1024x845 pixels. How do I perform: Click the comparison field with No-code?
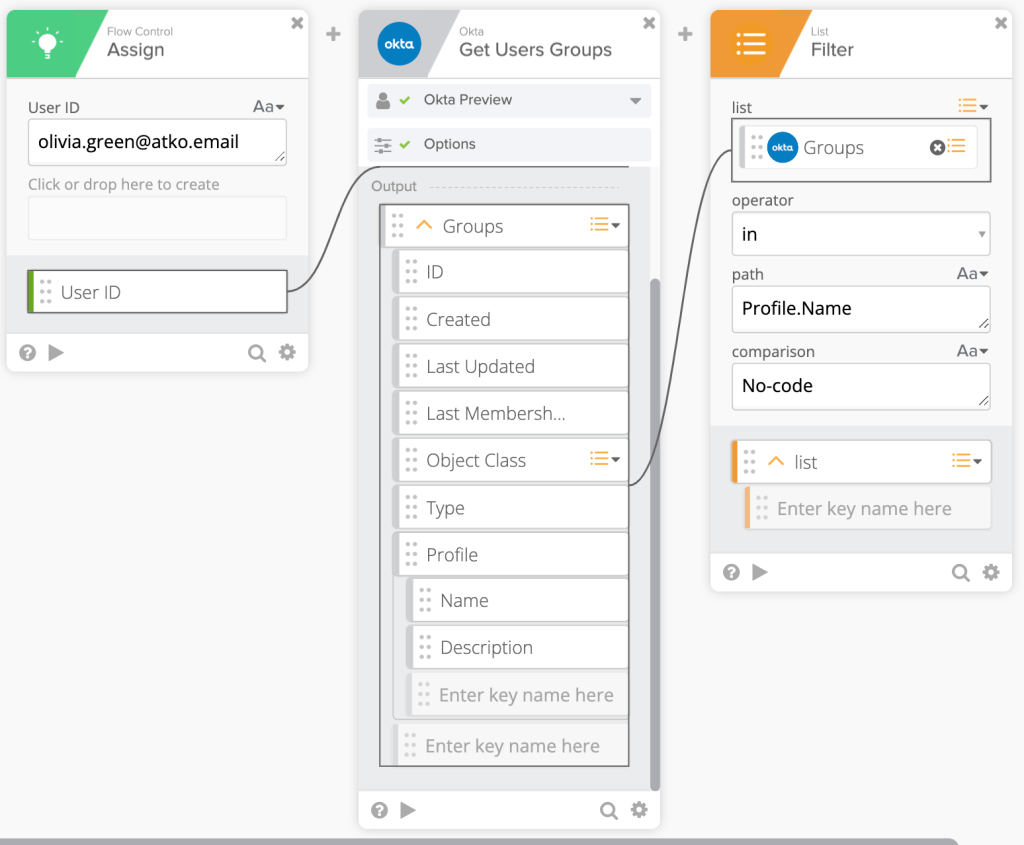tap(860, 386)
